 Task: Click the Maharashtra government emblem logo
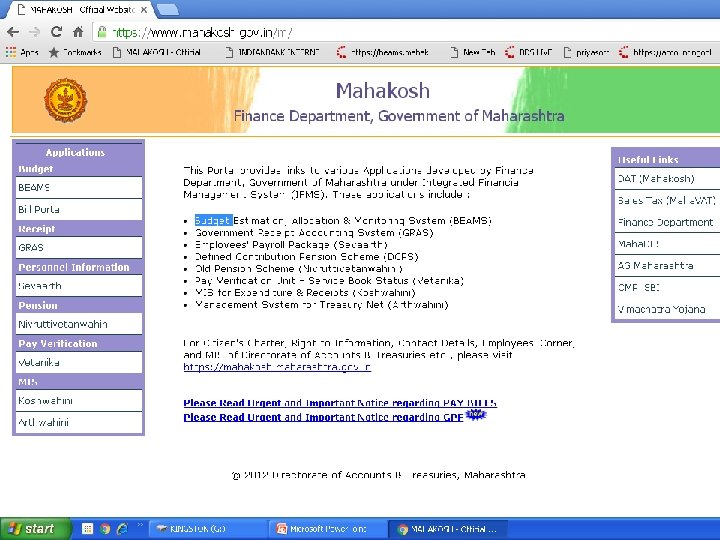(x=65, y=100)
